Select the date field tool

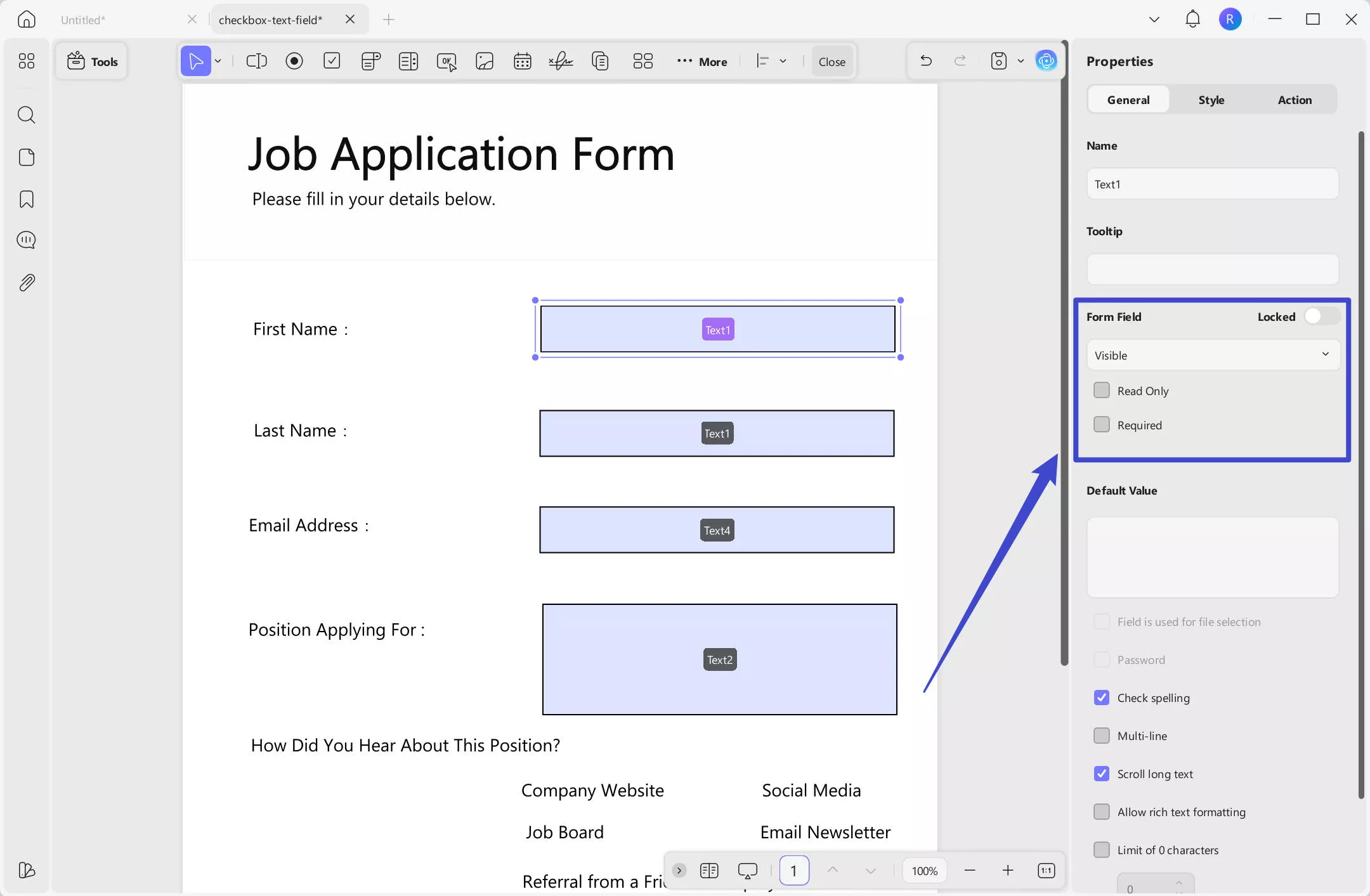pyautogui.click(x=523, y=61)
